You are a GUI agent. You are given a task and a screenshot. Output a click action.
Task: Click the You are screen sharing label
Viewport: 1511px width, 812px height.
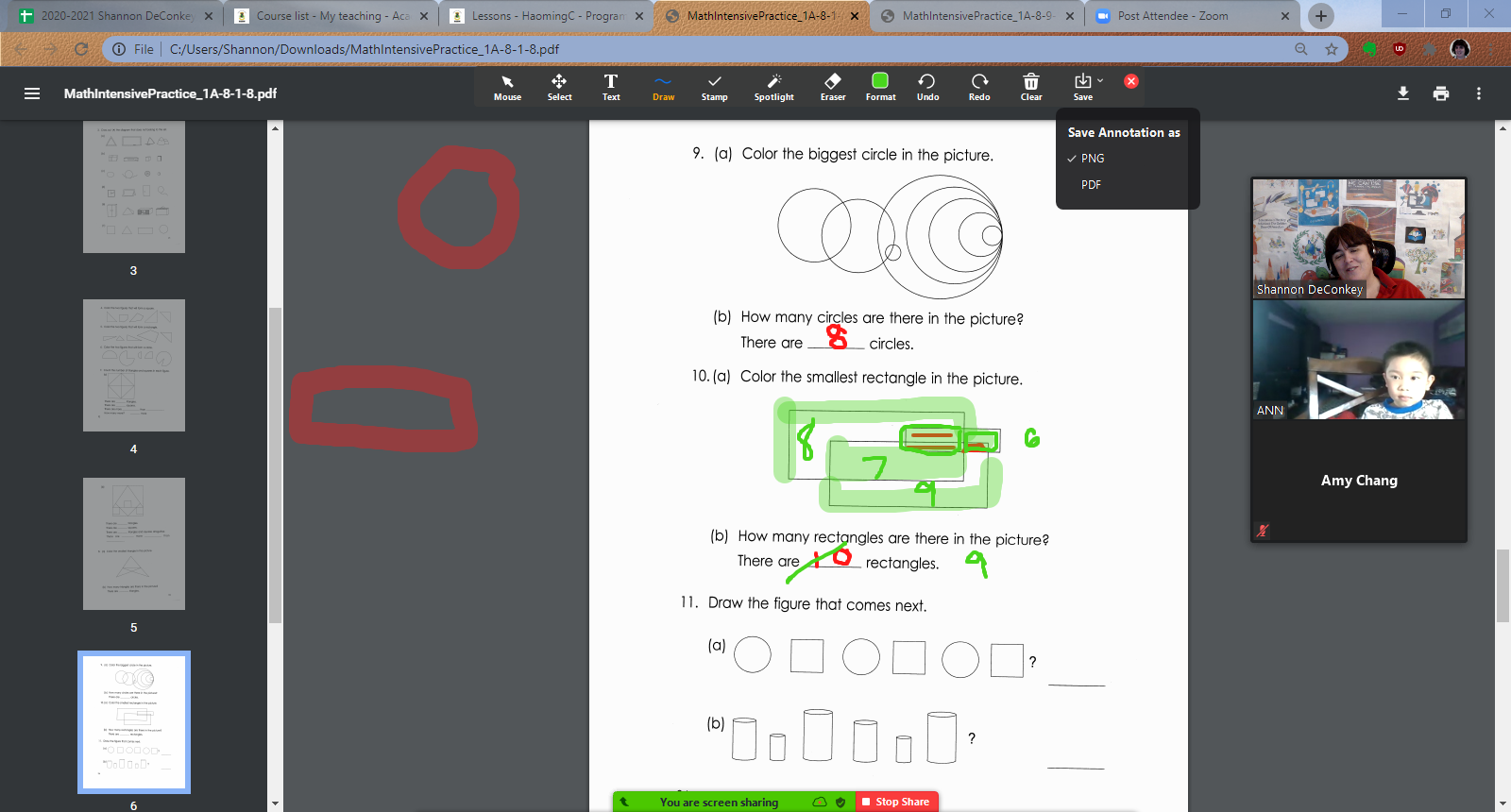[719, 803]
